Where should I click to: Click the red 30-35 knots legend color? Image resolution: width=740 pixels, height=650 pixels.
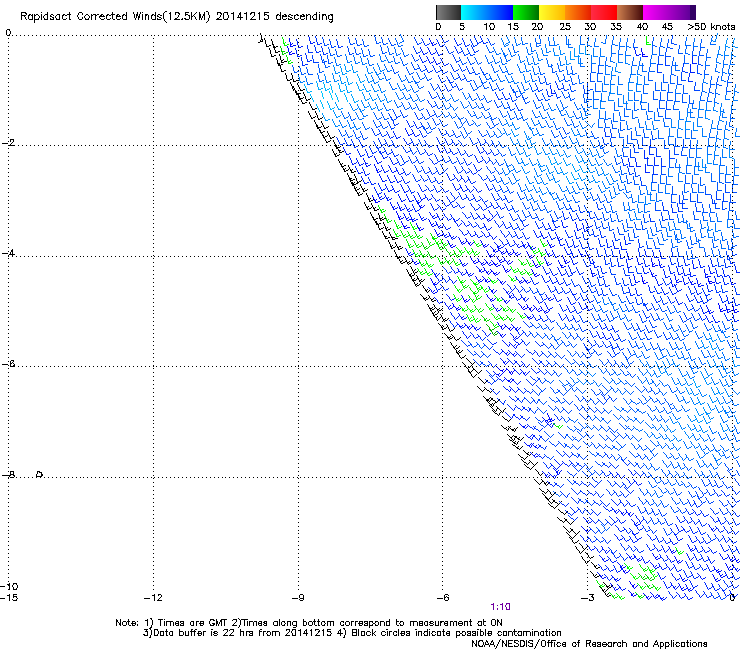pyautogui.click(x=604, y=12)
